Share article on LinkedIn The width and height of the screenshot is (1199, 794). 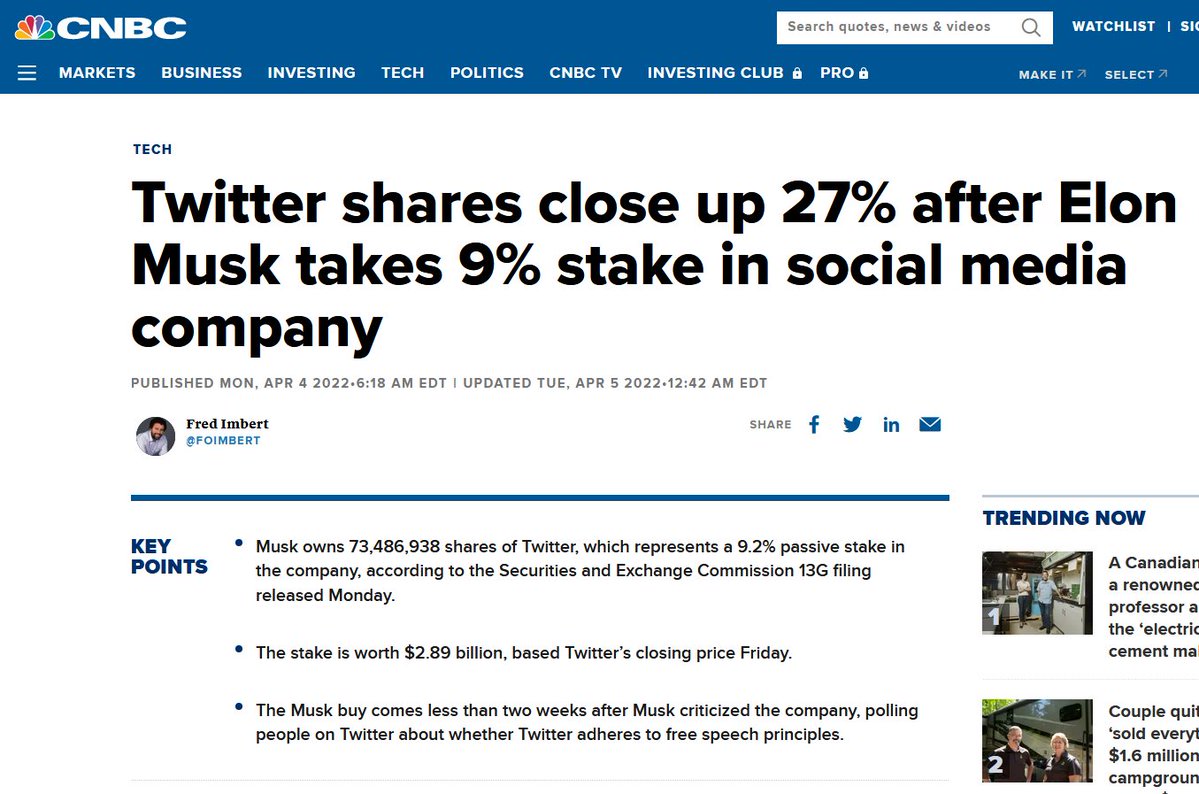tap(891, 425)
